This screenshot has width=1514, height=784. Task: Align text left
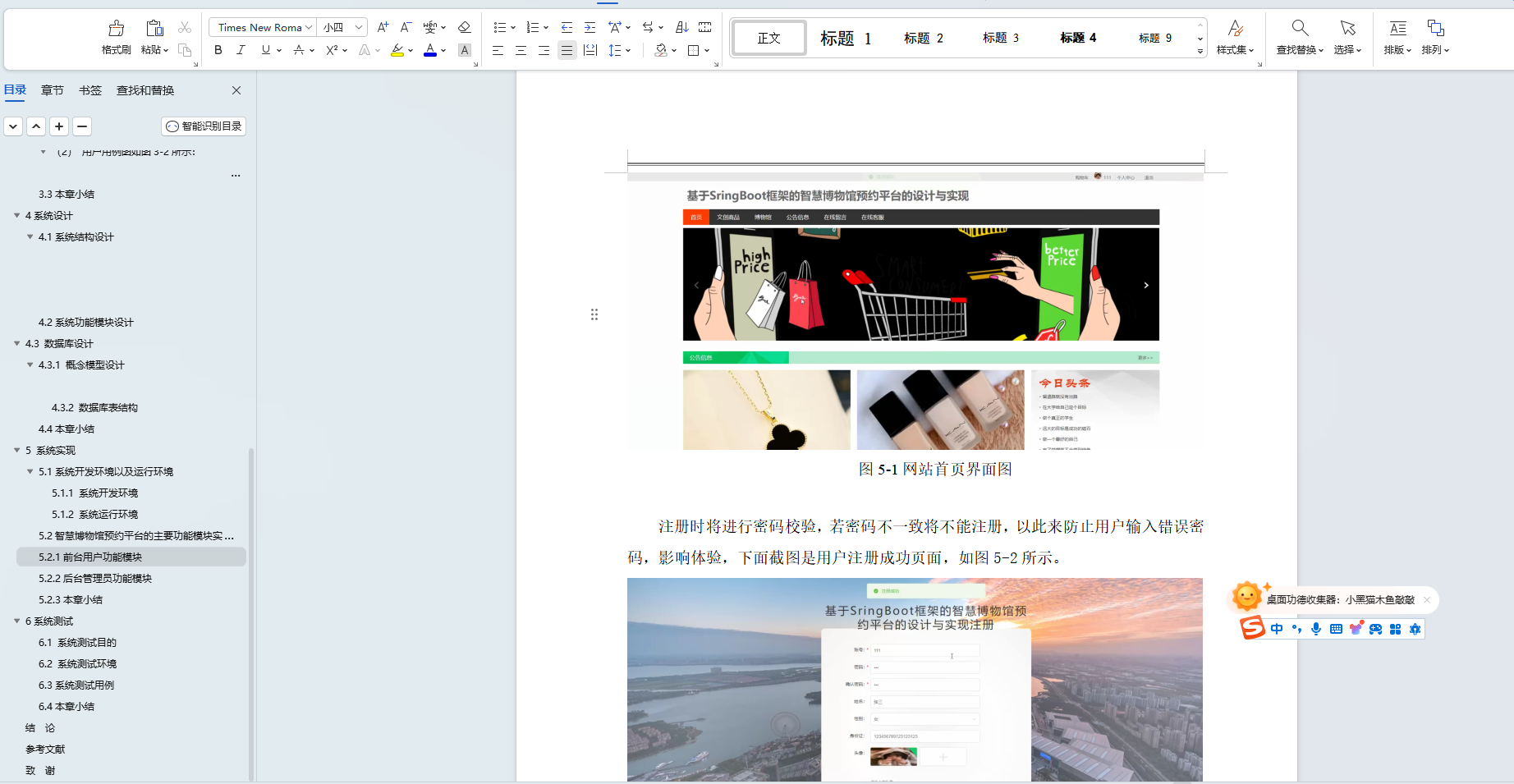498,50
